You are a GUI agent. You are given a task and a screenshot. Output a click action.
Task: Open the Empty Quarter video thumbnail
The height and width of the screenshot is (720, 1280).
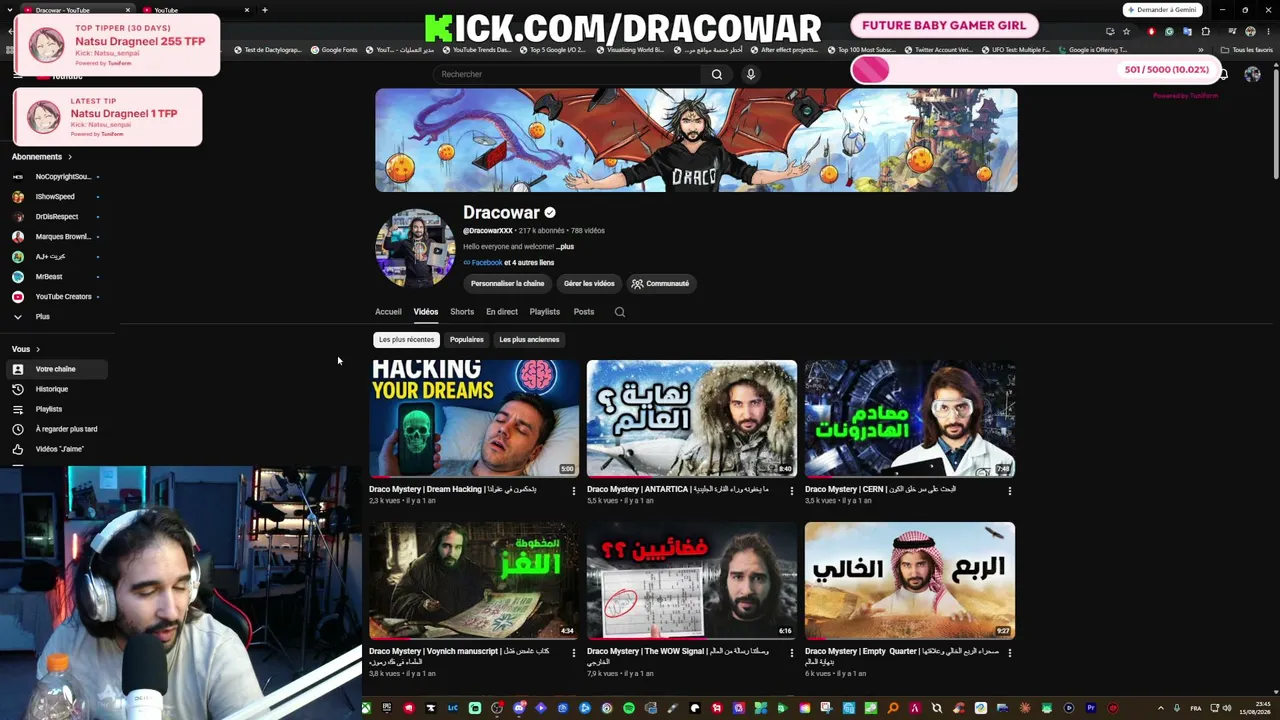point(910,580)
